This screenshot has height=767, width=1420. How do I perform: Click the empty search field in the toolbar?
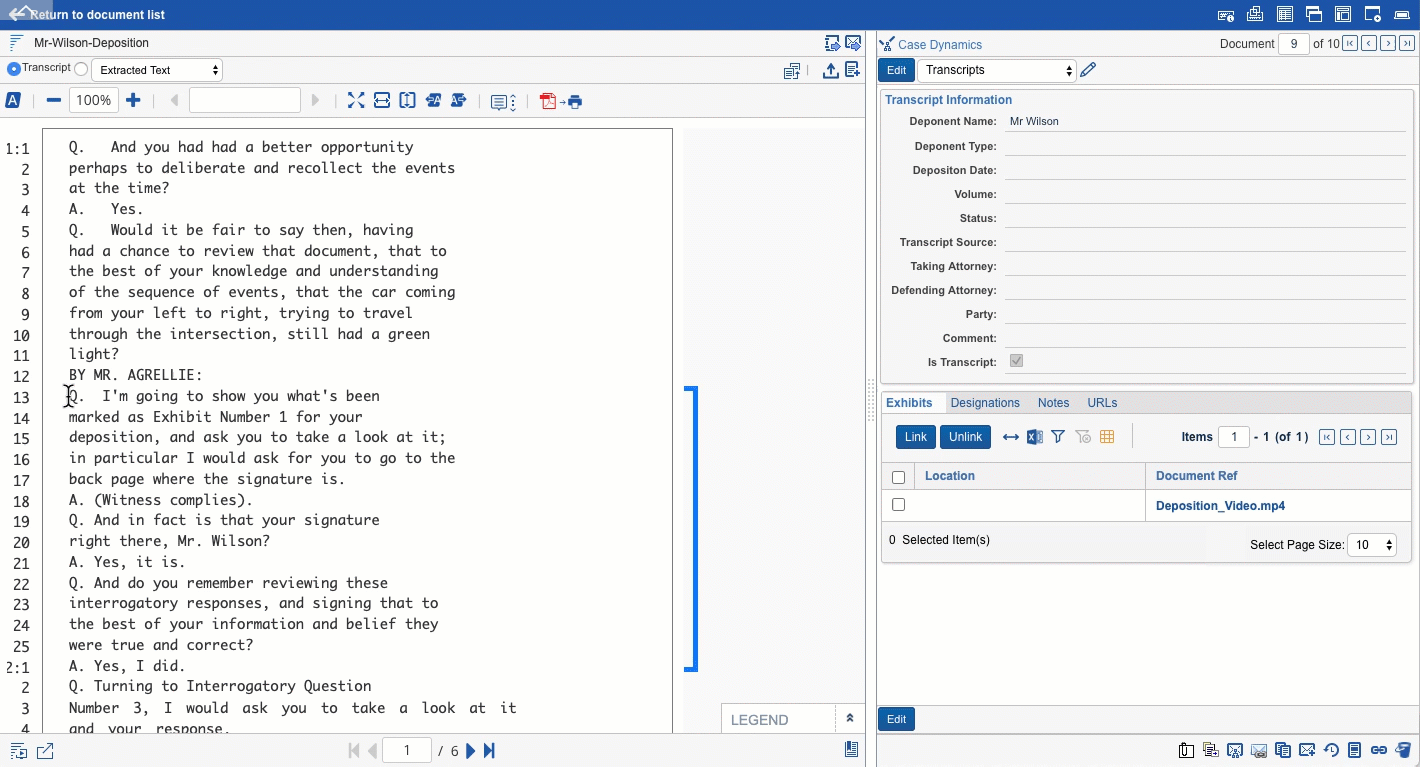coord(245,100)
